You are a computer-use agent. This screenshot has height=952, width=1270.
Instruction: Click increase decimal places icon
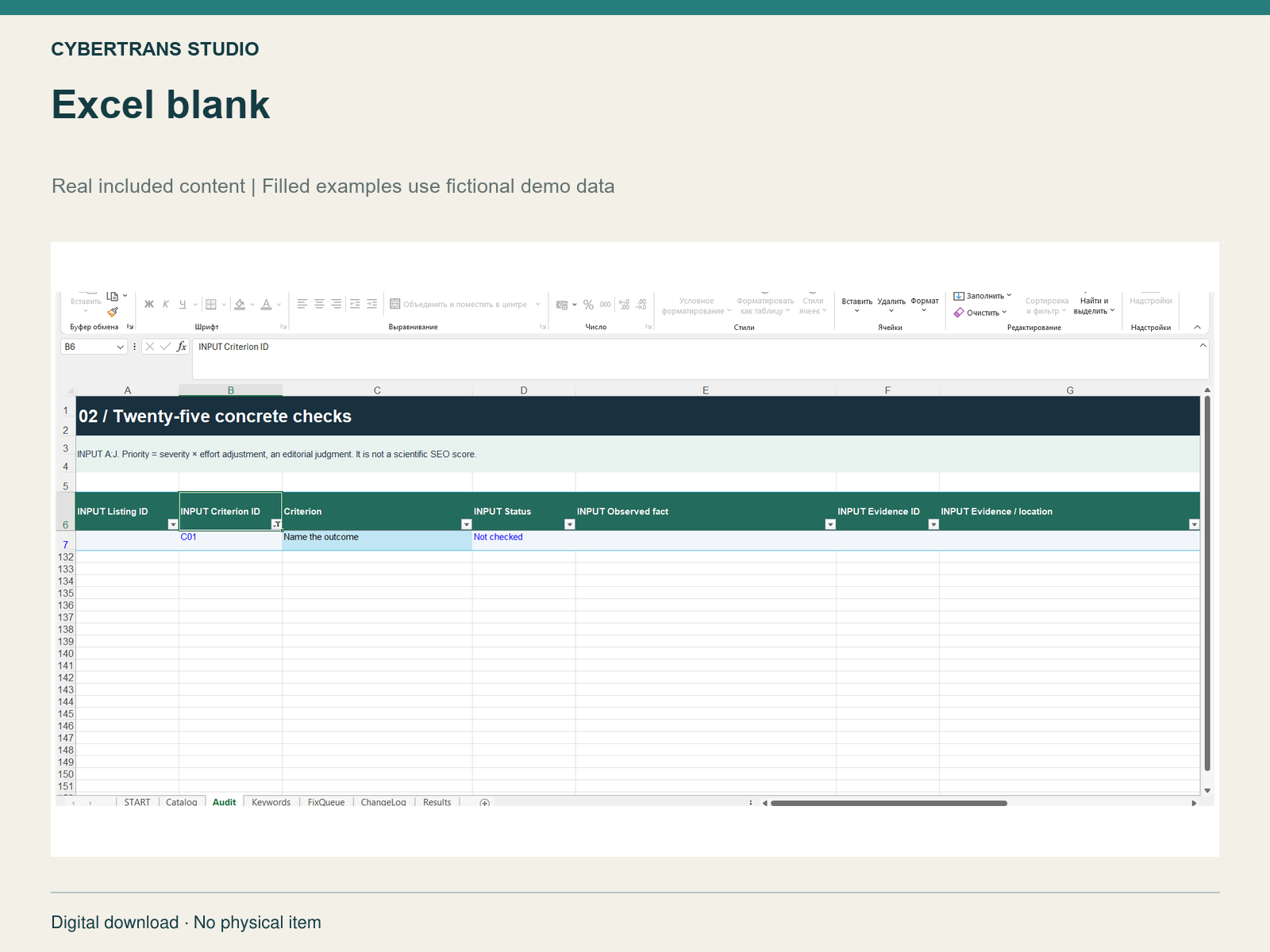pyautogui.click(x=624, y=305)
